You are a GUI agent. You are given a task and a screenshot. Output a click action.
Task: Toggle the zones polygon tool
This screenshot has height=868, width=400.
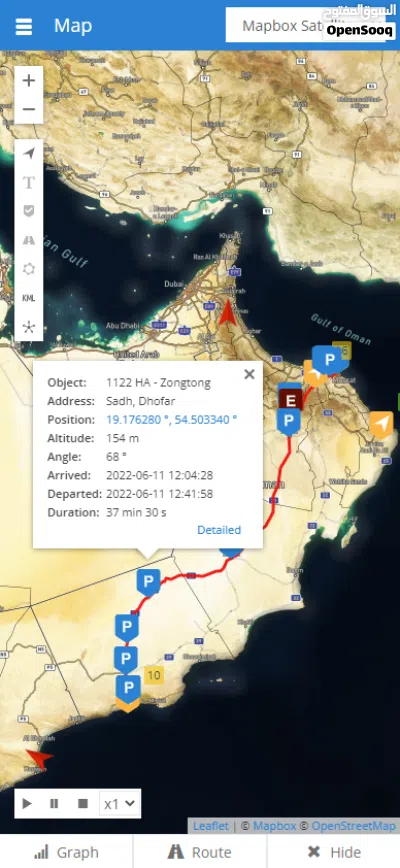(x=29, y=269)
